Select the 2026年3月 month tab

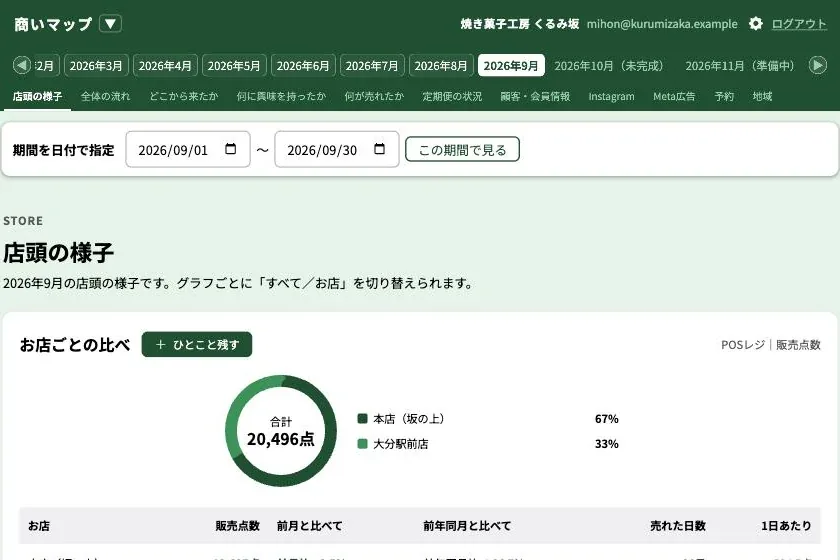pyautogui.click(x=96, y=65)
